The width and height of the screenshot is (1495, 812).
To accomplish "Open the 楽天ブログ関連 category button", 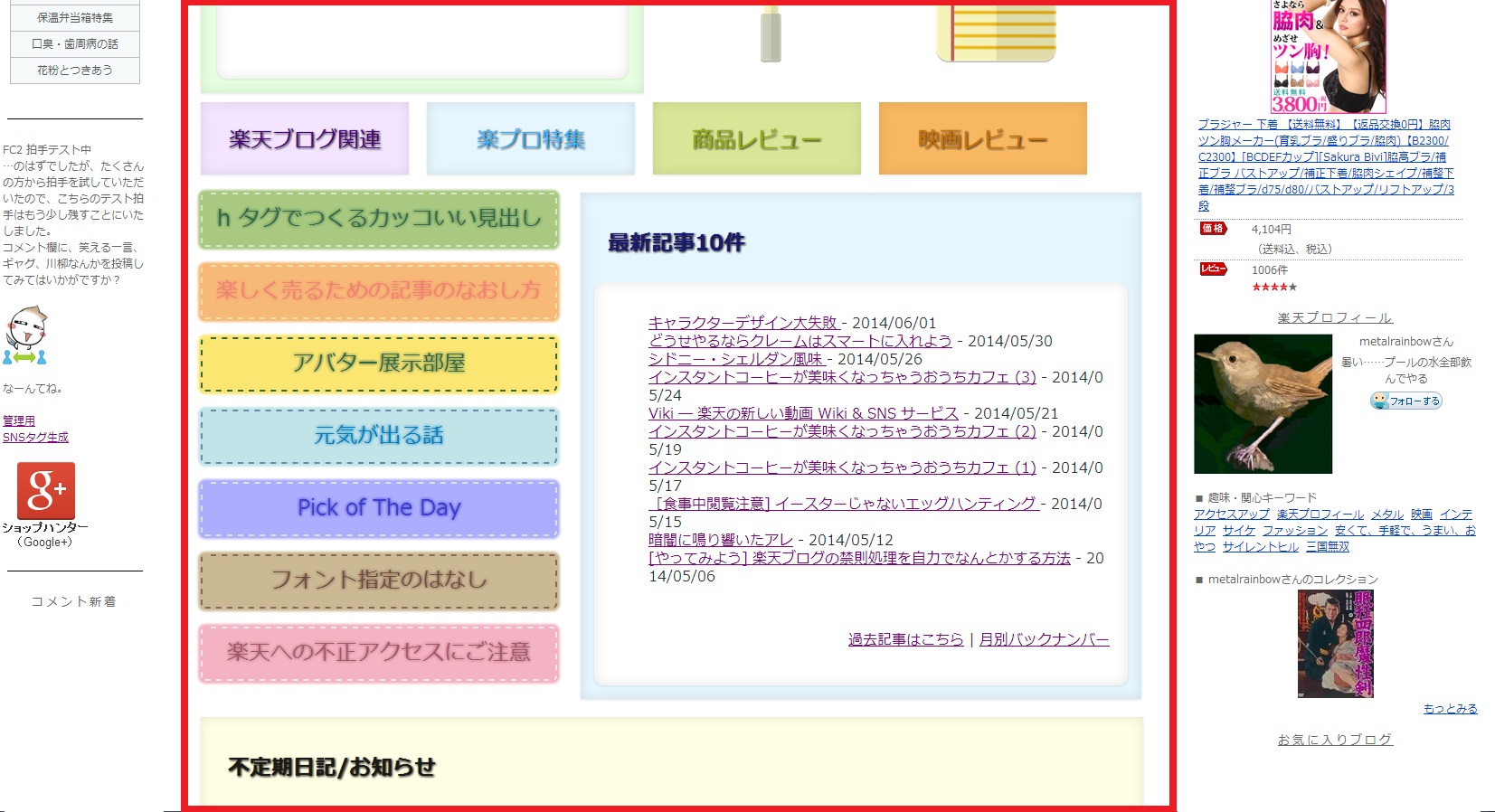I will point(305,139).
